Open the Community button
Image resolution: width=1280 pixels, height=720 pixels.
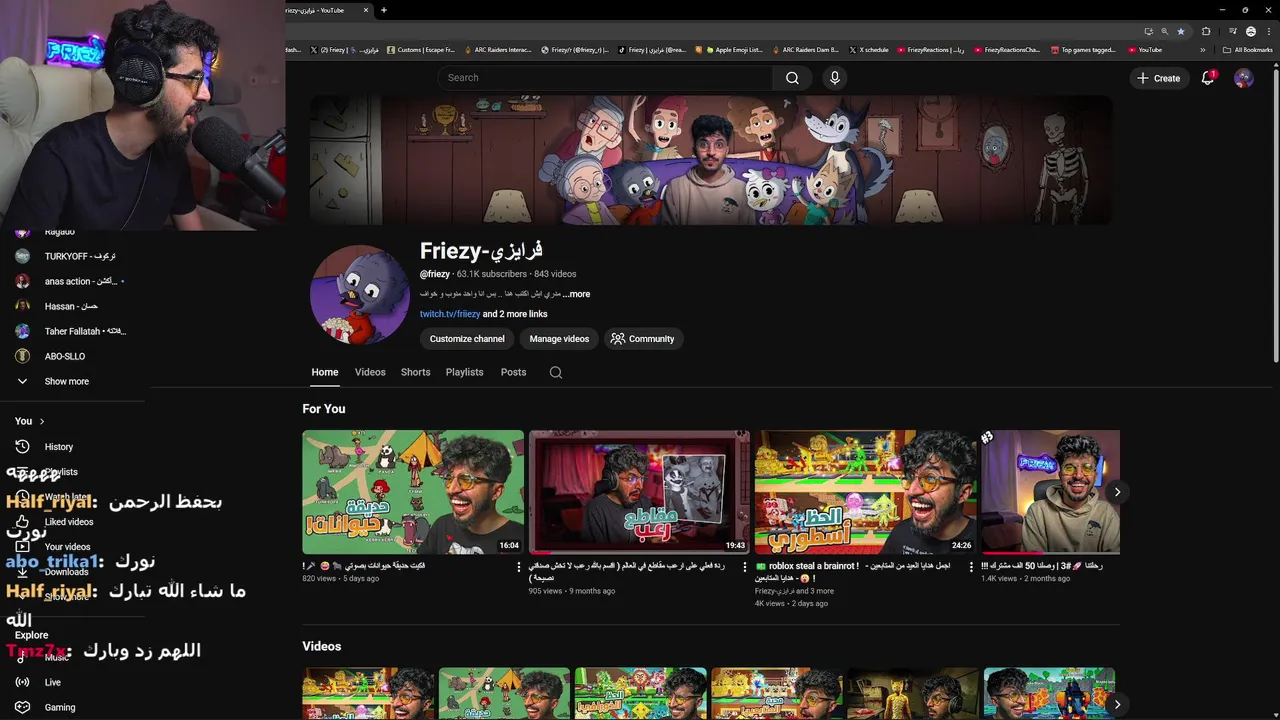tap(642, 339)
